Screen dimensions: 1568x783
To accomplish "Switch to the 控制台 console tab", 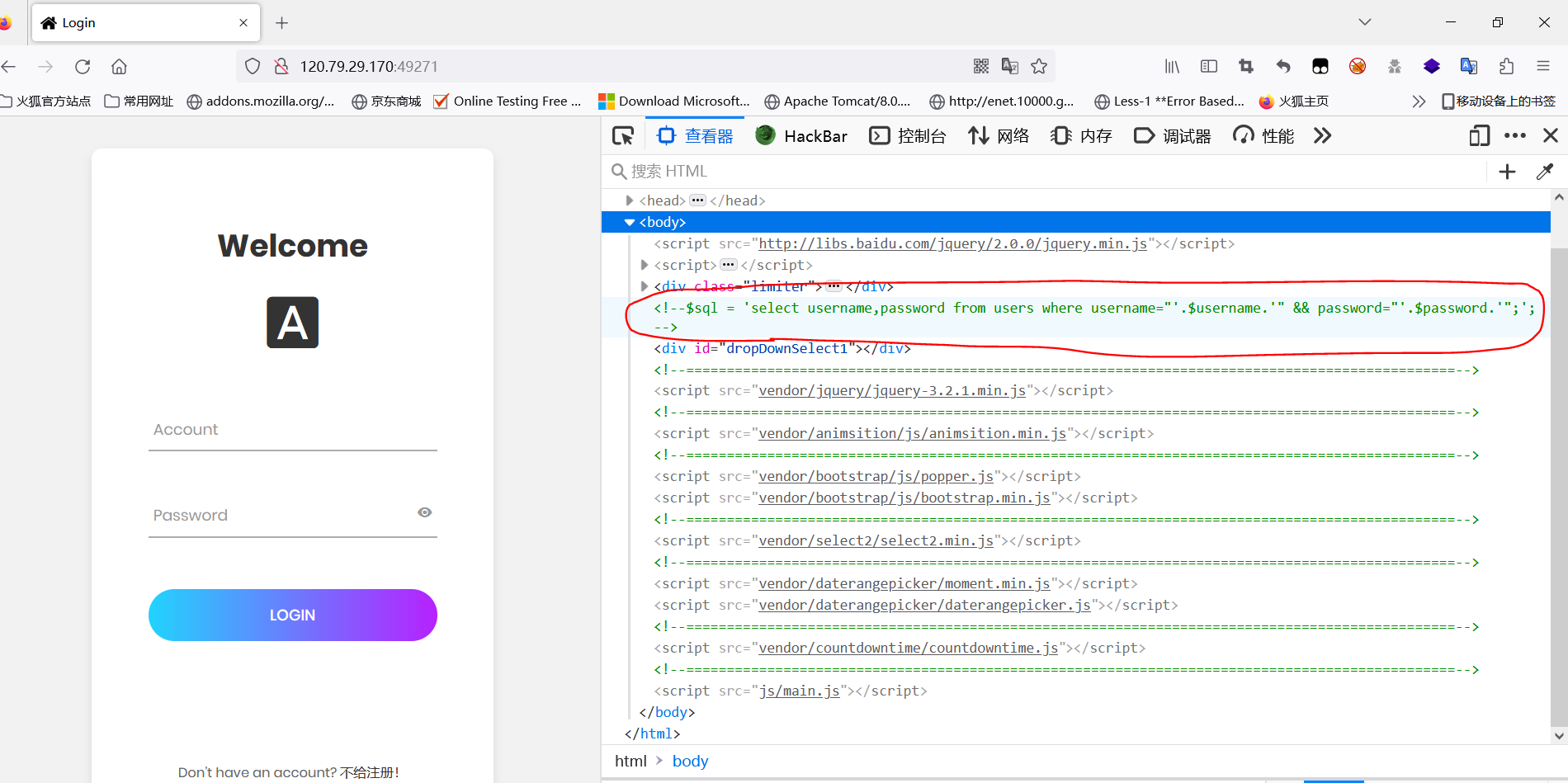I will tap(908, 135).
